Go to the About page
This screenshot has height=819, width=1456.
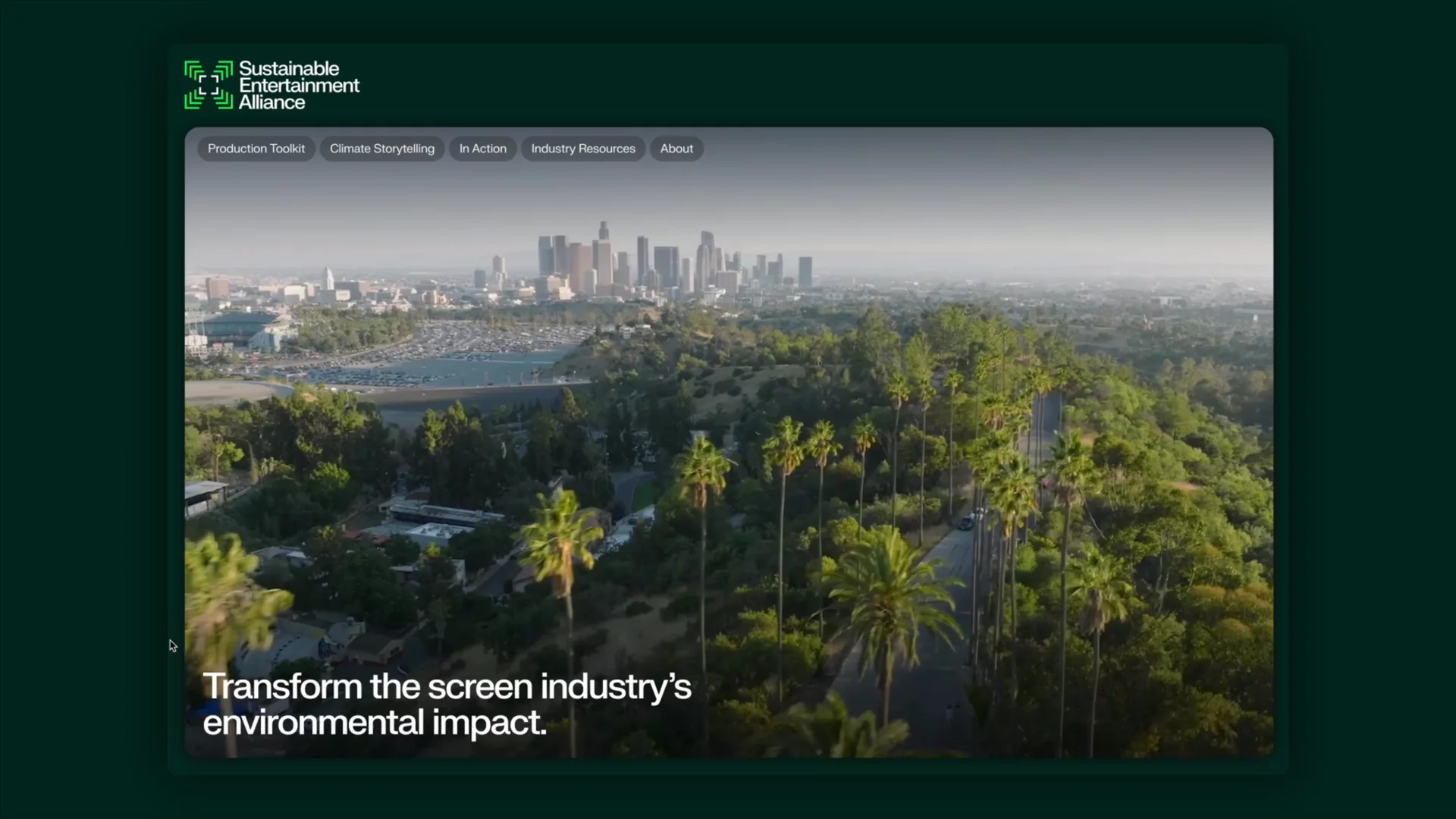[676, 149]
